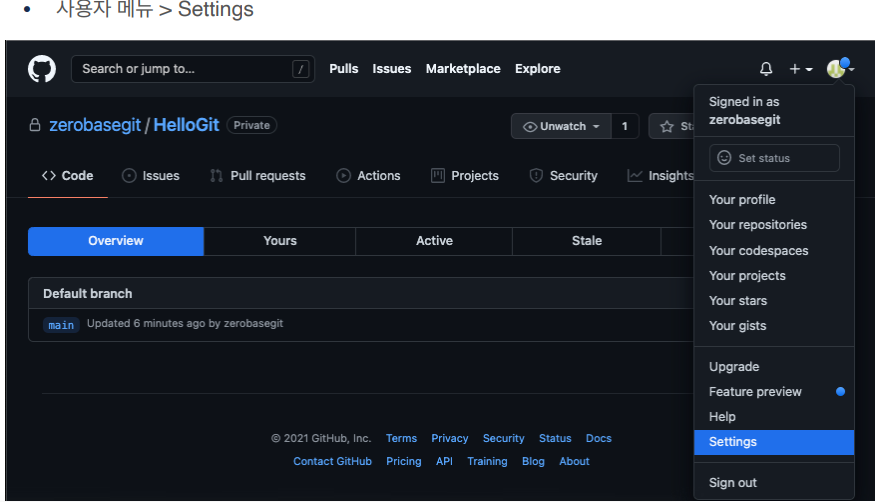Click the slash key hint in search
The height and width of the screenshot is (502, 877).
pyautogui.click(x=300, y=69)
